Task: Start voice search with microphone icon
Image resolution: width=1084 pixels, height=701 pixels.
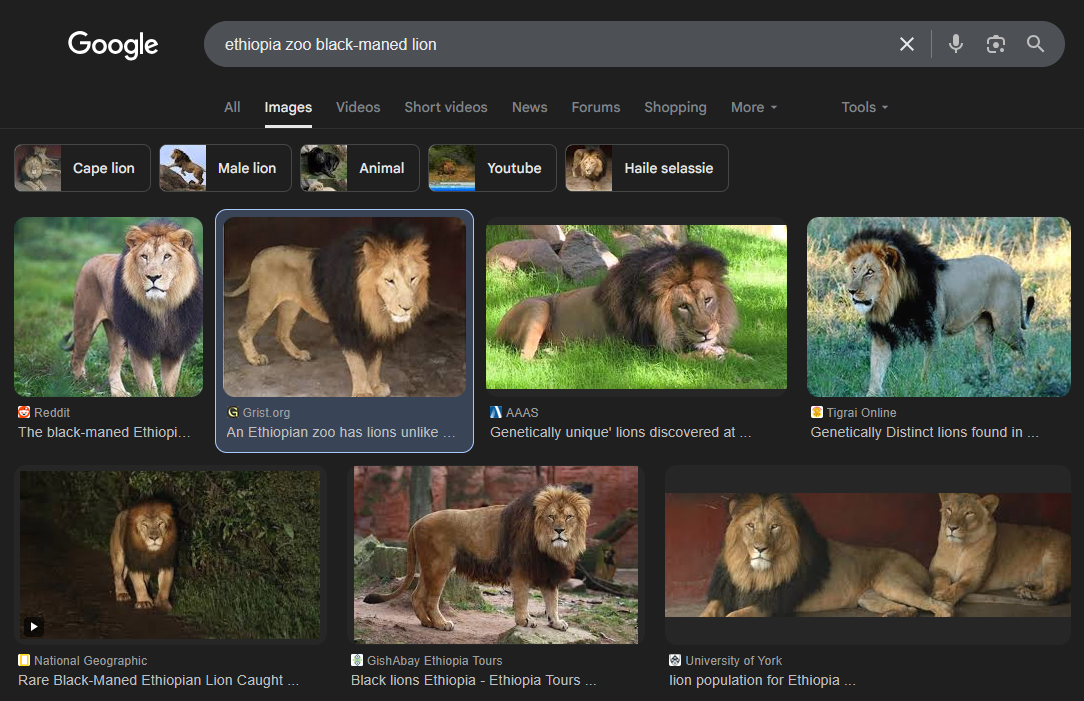Action: pyautogui.click(x=955, y=44)
